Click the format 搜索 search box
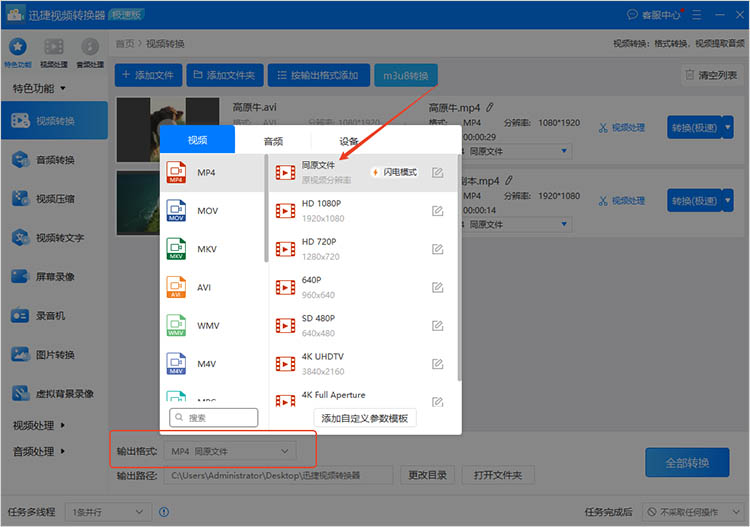The image size is (750, 527). 213,417
